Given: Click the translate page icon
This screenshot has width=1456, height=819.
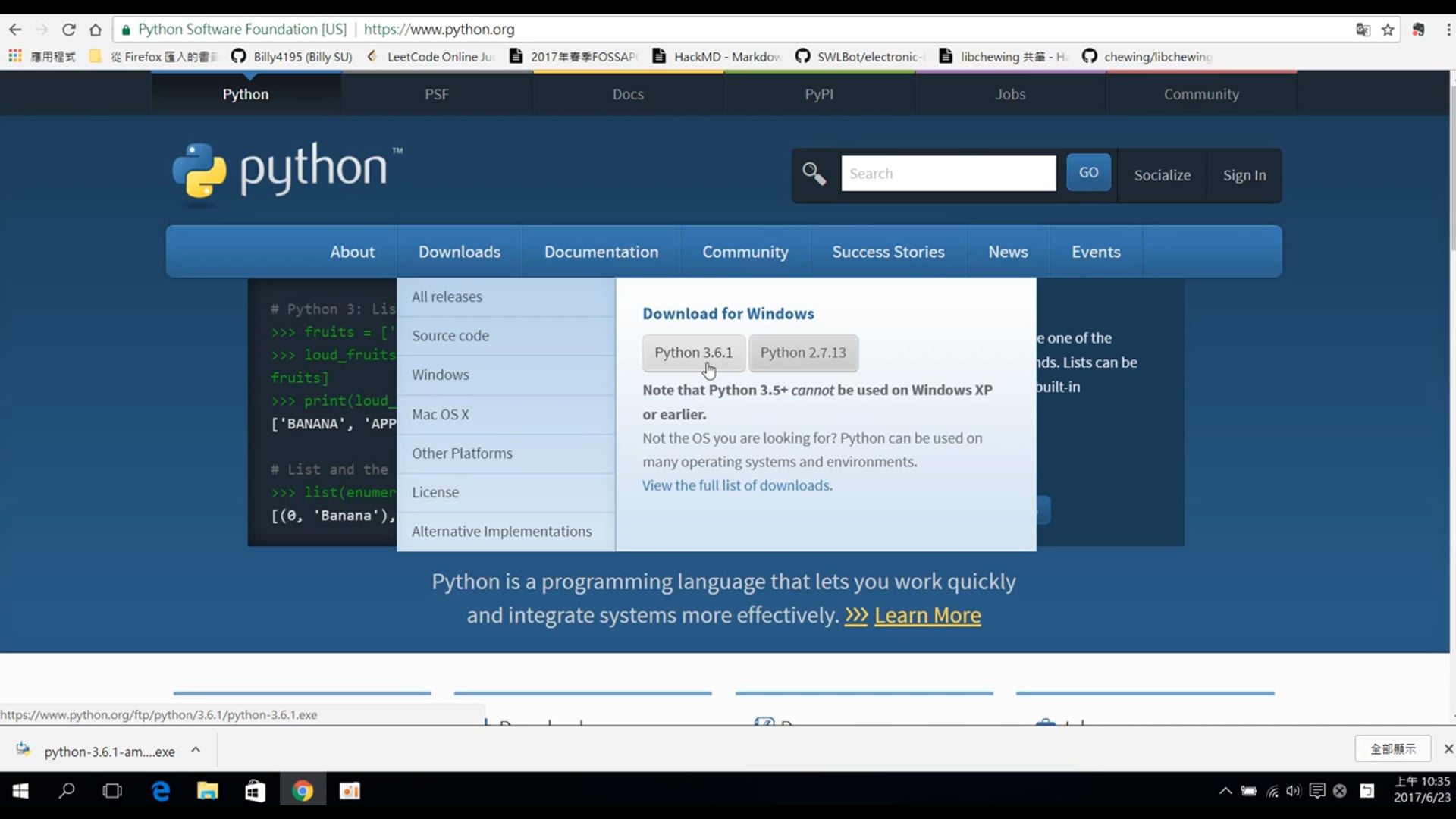Looking at the screenshot, I should (1363, 30).
